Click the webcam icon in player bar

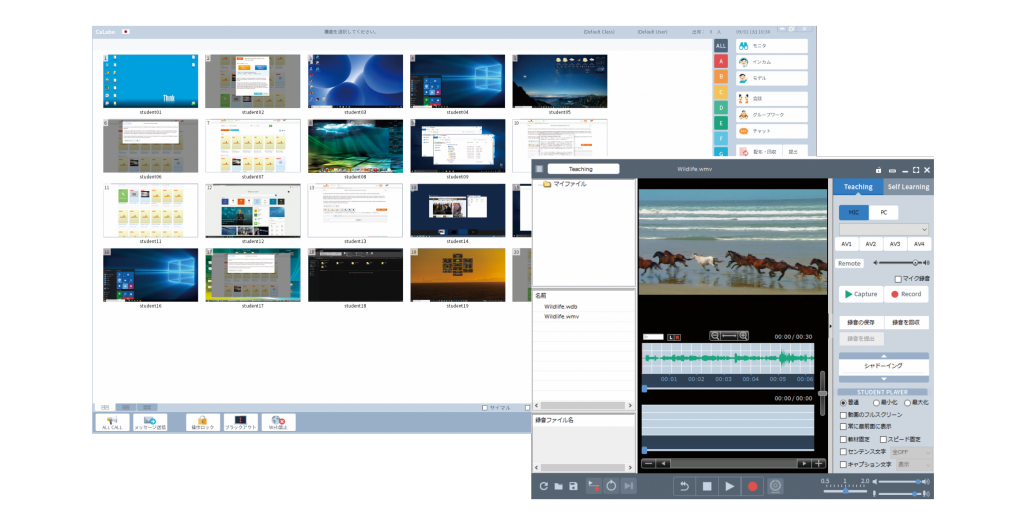(775, 486)
